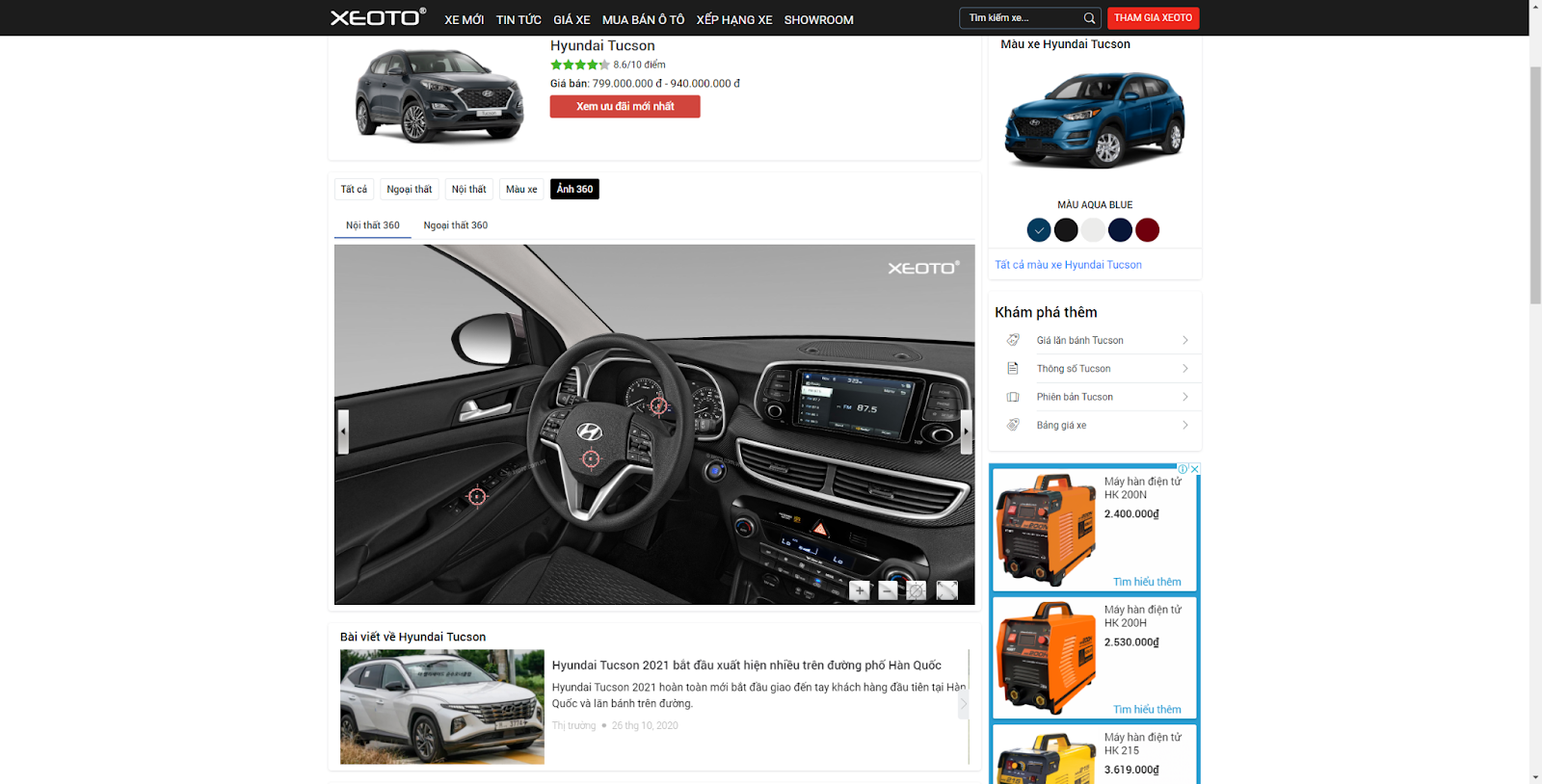Image resolution: width=1542 pixels, height=784 pixels.
Task: Expand Bảng giá xe chevron
Action: tap(1185, 425)
